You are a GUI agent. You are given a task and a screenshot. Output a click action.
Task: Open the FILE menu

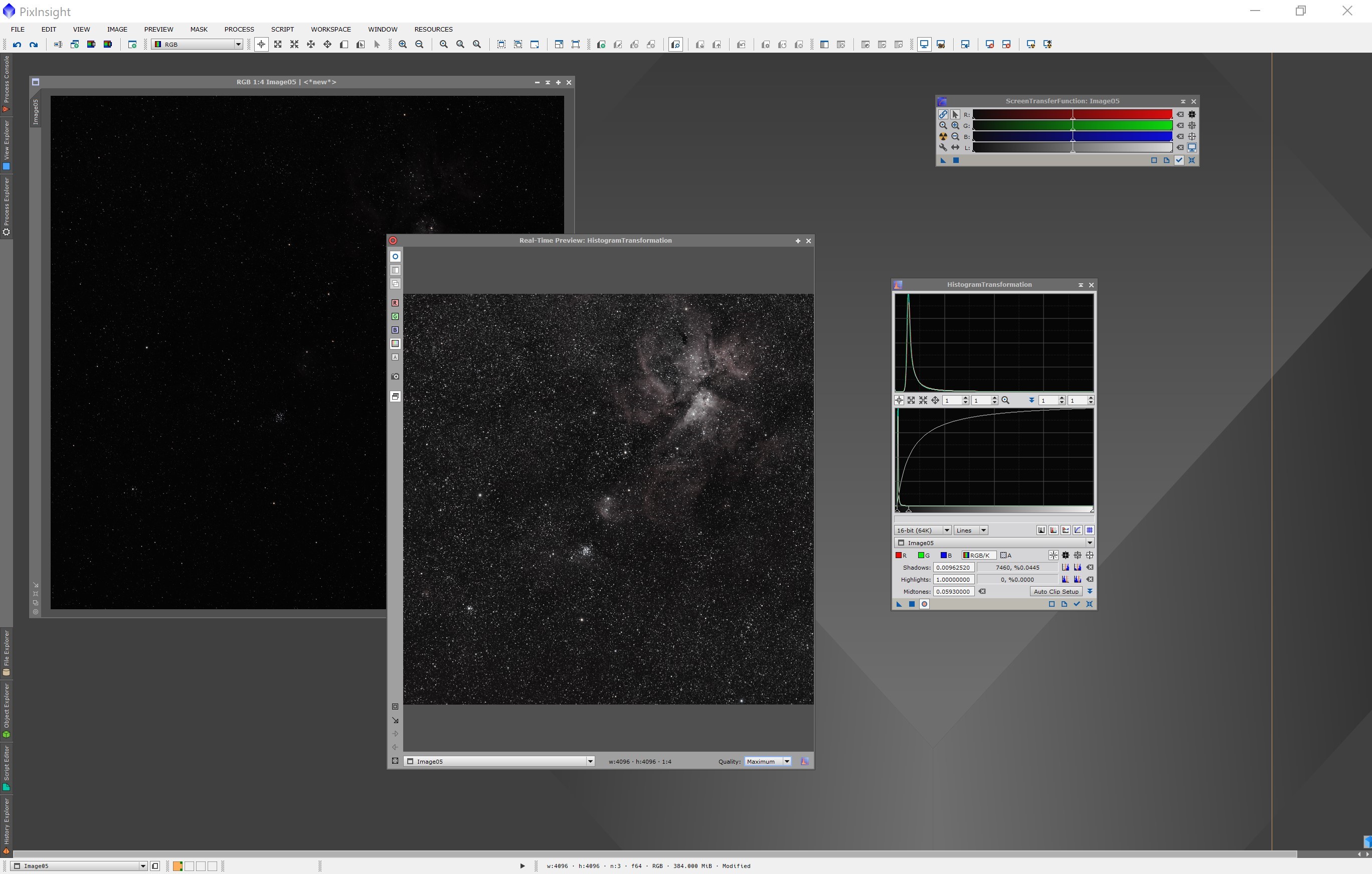coord(18,29)
